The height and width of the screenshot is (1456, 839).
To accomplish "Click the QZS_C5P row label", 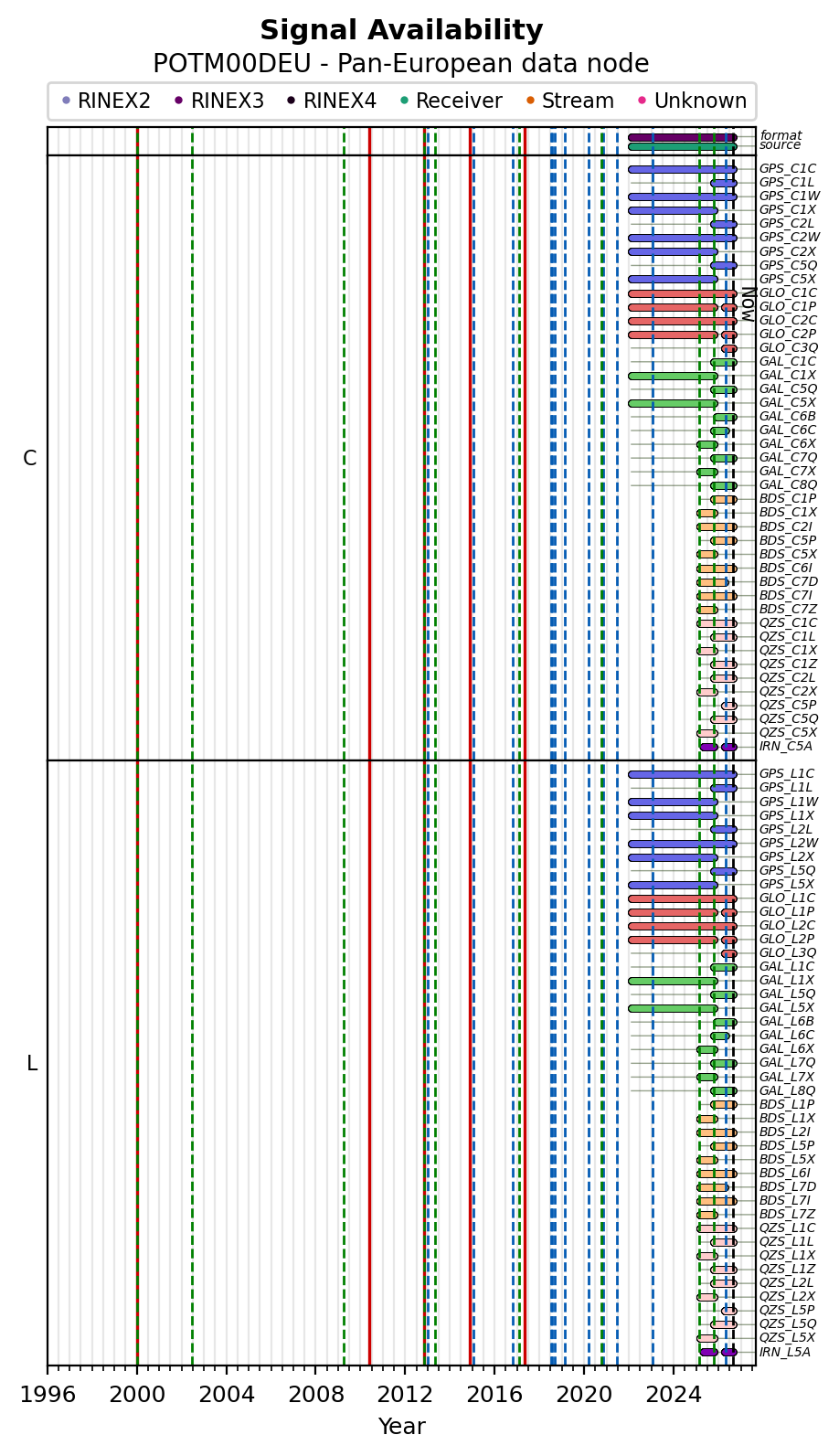I will coord(788,706).
